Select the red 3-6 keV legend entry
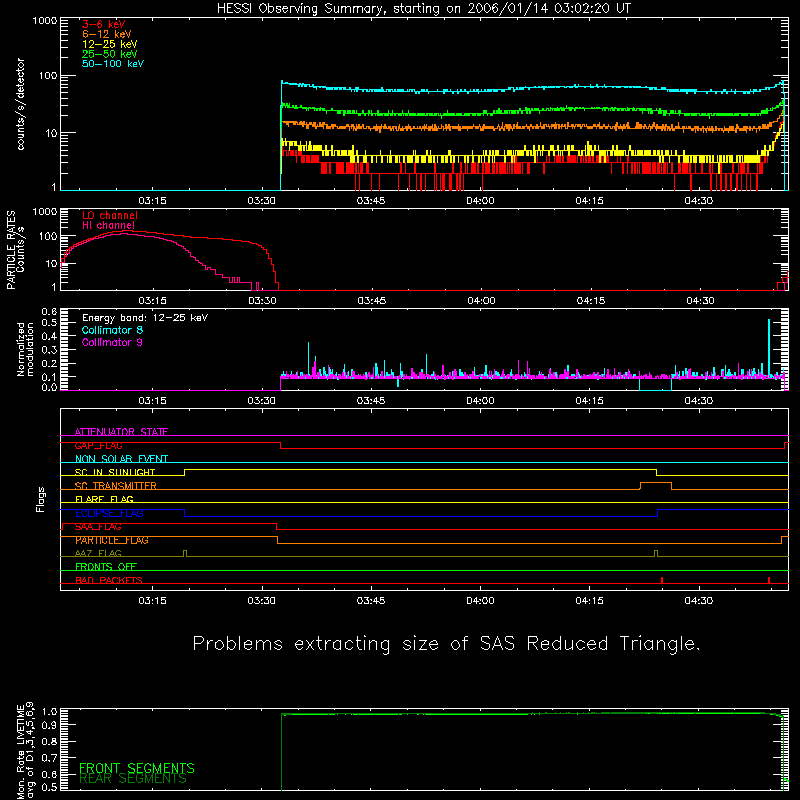The width and height of the screenshot is (800, 800). [104, 24]
